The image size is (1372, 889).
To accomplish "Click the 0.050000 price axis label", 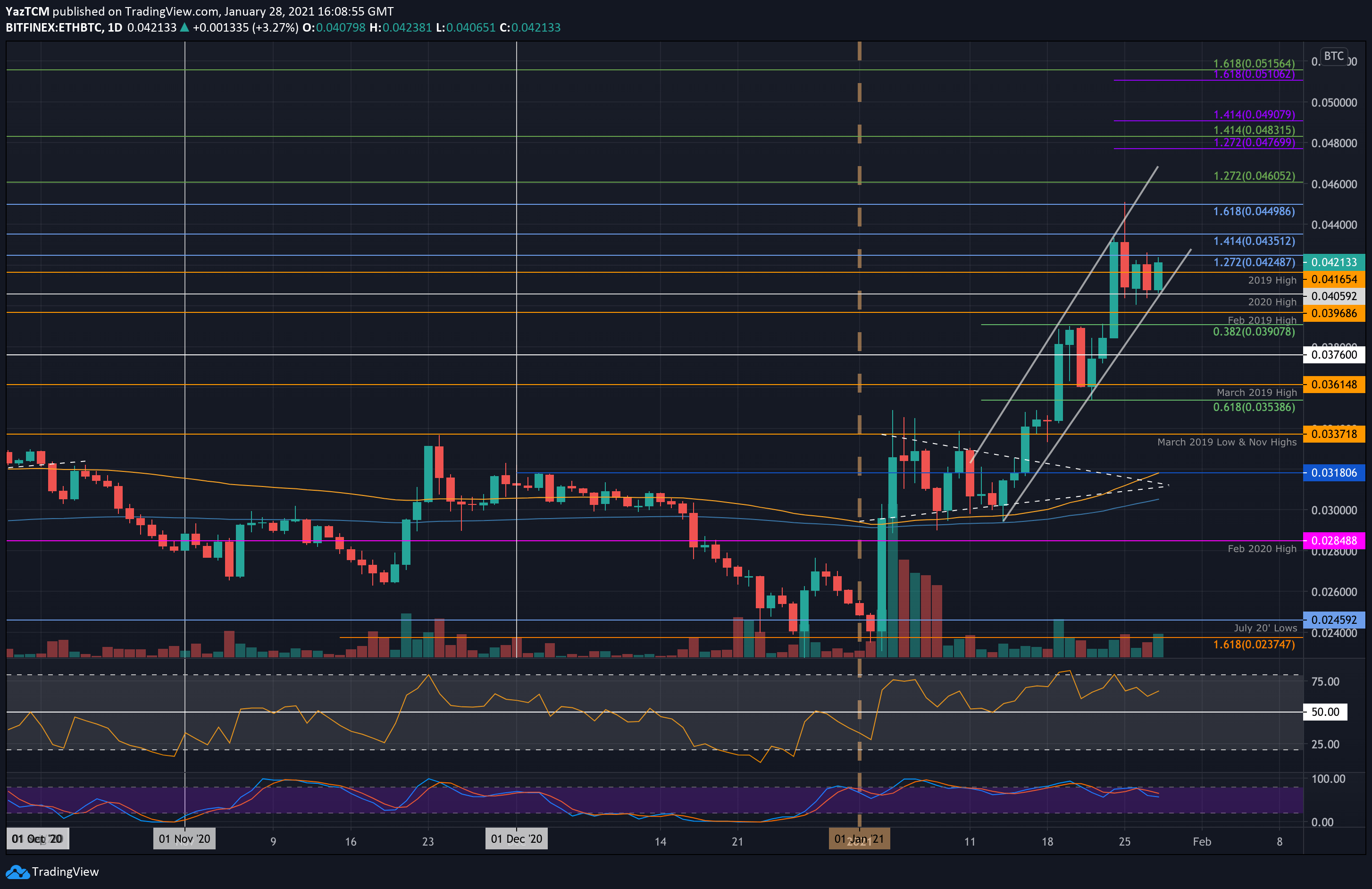I will click(x=1334, y=102).
